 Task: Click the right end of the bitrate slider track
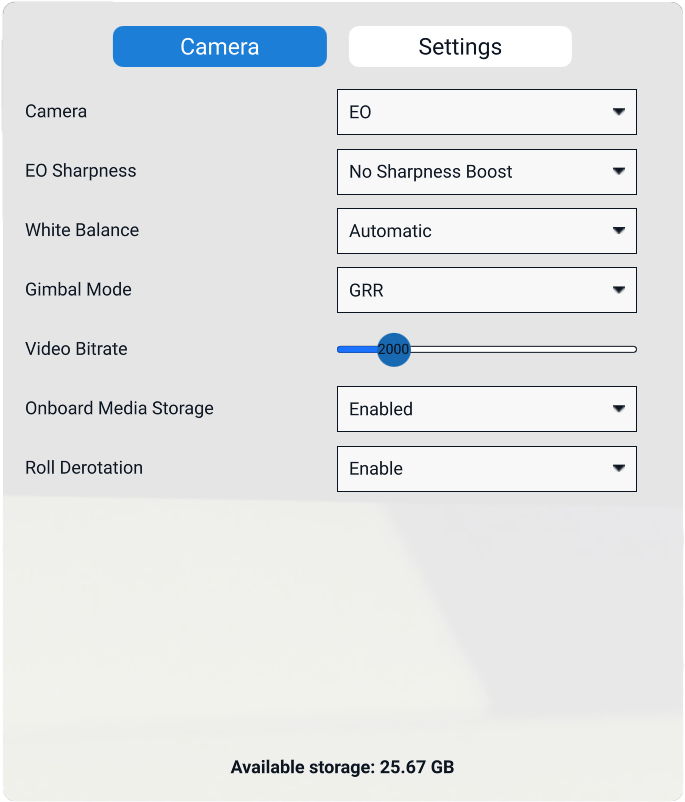632,349
